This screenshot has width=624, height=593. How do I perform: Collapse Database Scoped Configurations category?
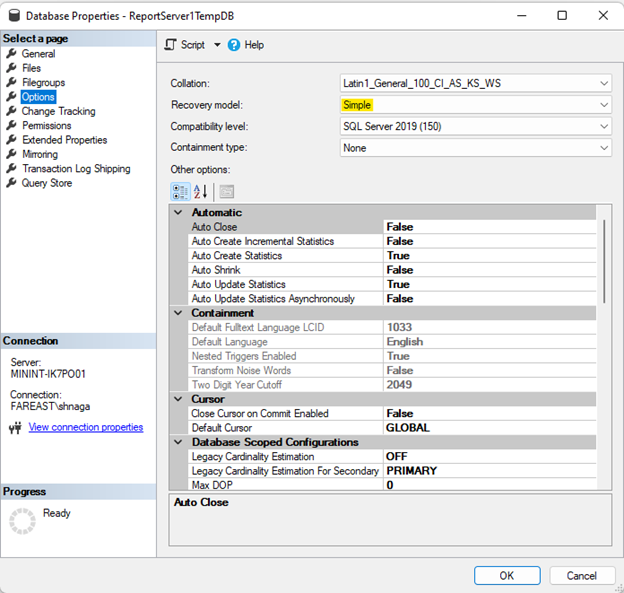(x=178, y=442)
